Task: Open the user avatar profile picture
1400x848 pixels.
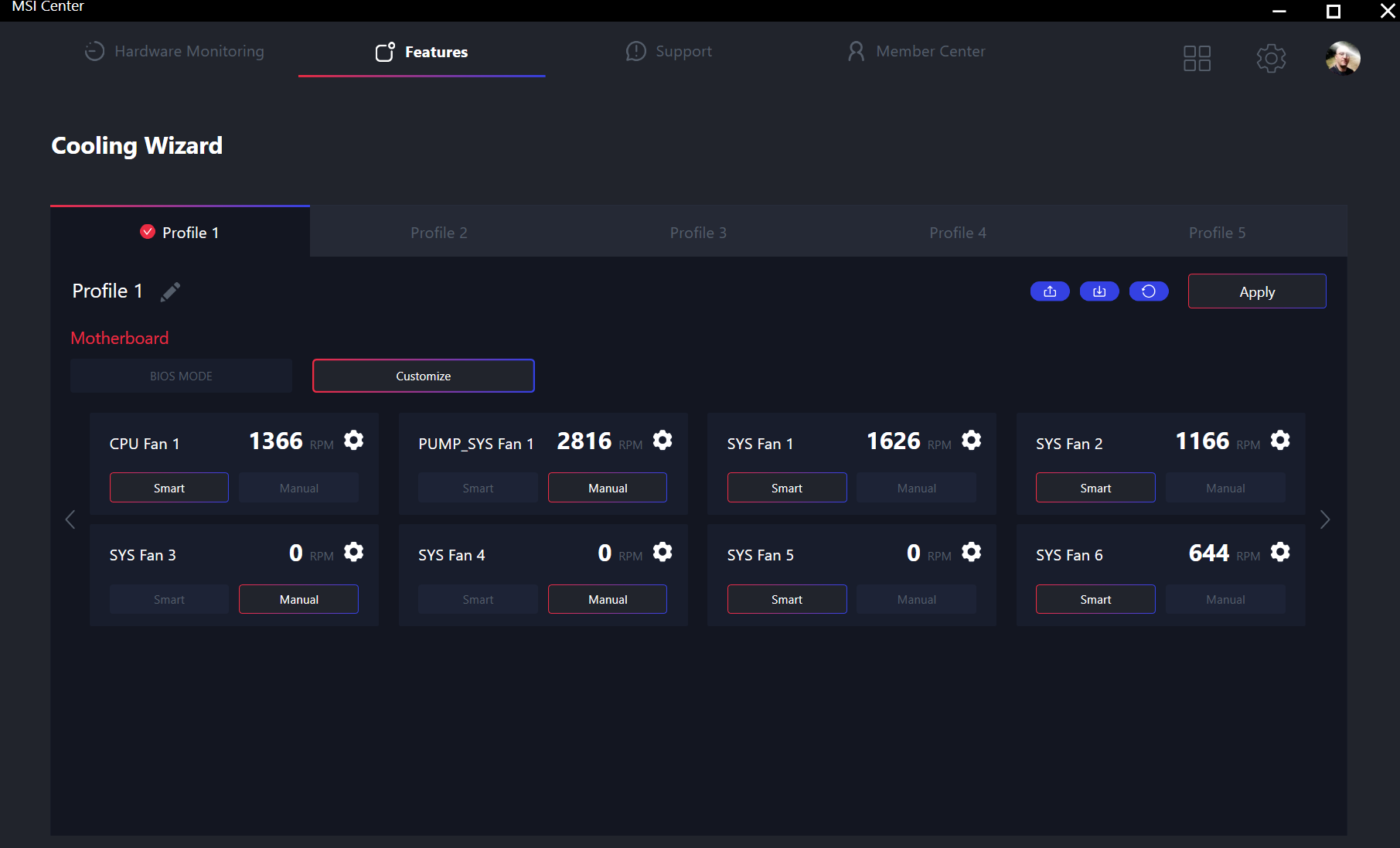Action: (x=1344, y=58)
